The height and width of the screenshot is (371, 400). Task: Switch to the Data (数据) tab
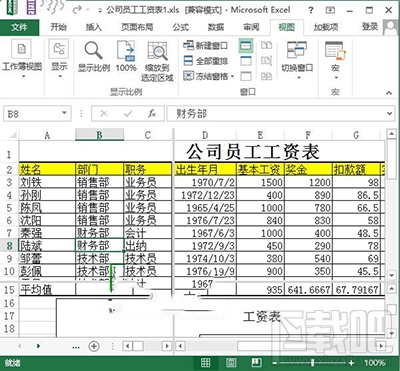(216, 27)
